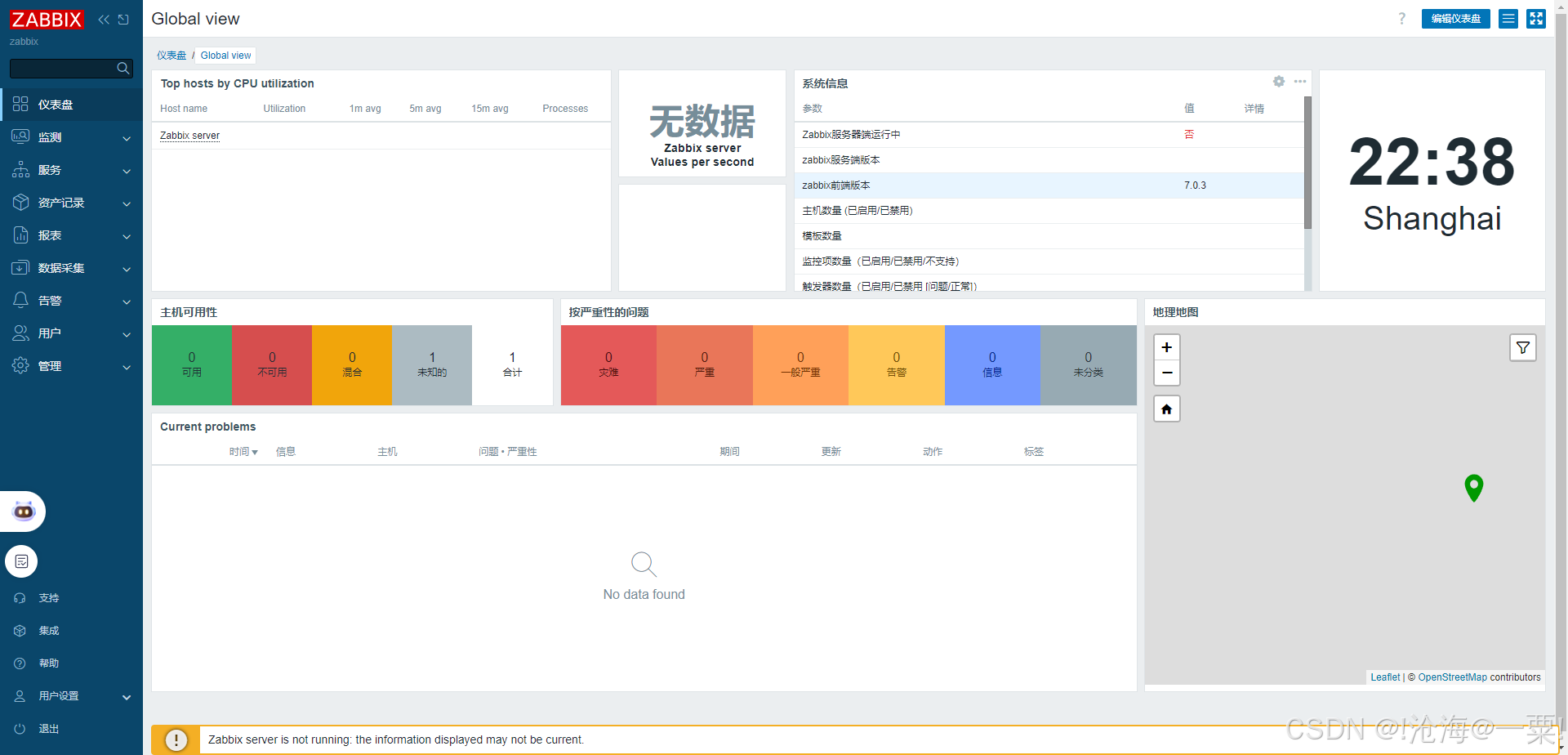The height and width of the screenshot is (755, 1568).
Task: Click the 资产记录 inventory icon
Action: pyautogui.click(x=20, y=202)
